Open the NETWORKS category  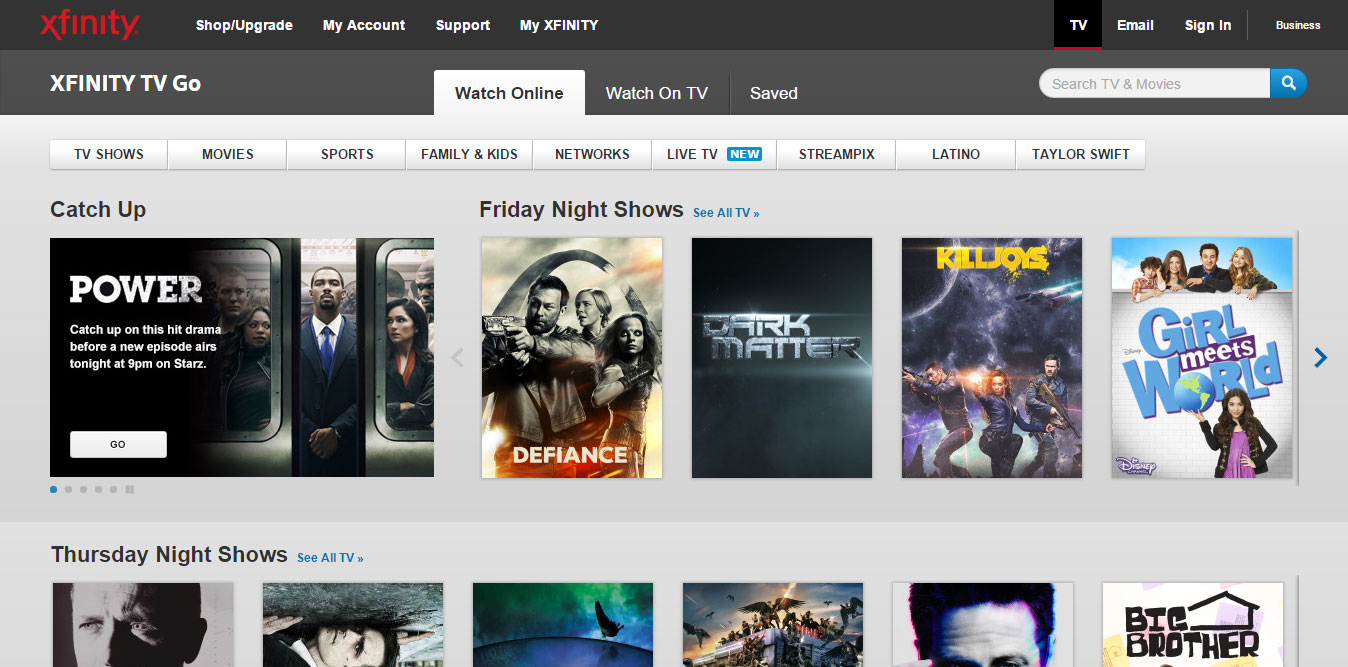click(592, 154)
